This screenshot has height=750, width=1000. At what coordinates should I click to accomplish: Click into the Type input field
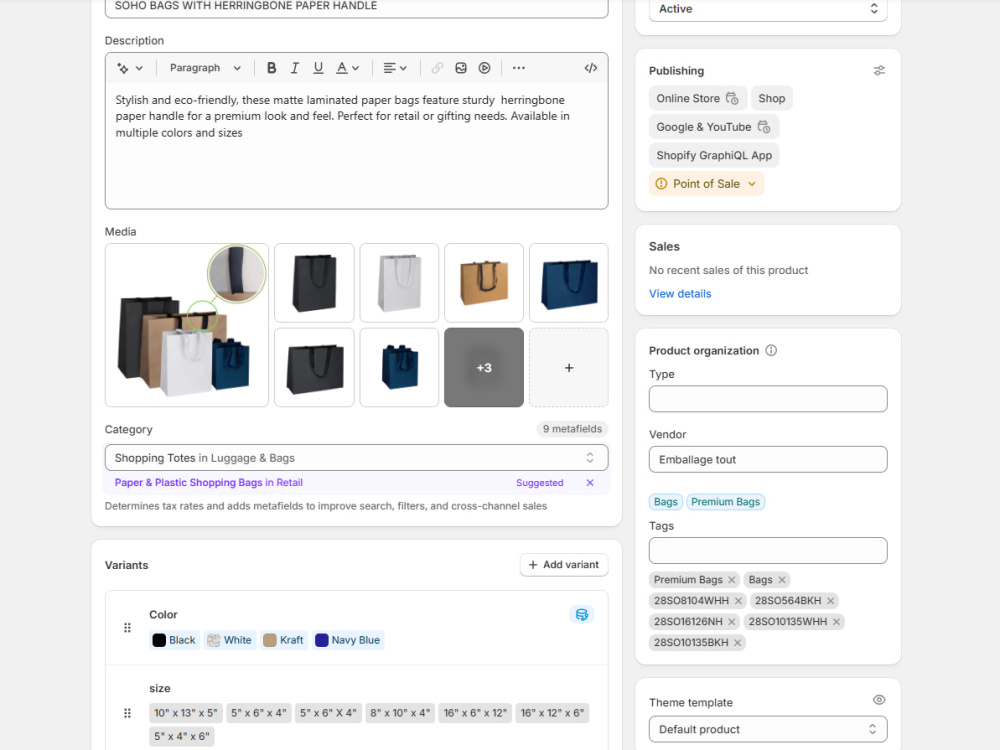768,399
